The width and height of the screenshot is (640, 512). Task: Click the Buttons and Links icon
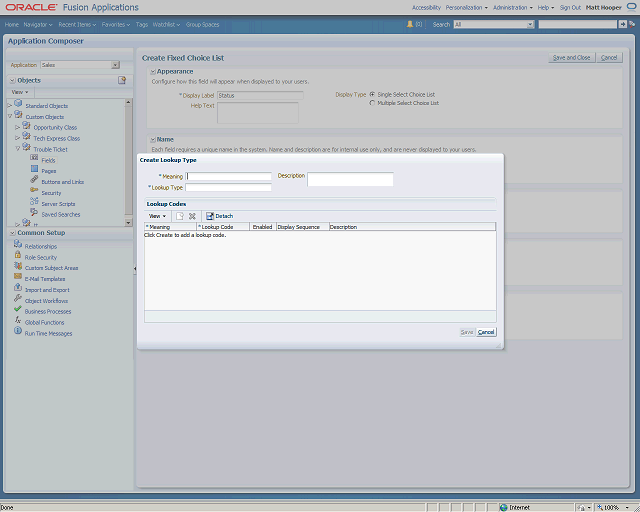(x=34, y=180)
